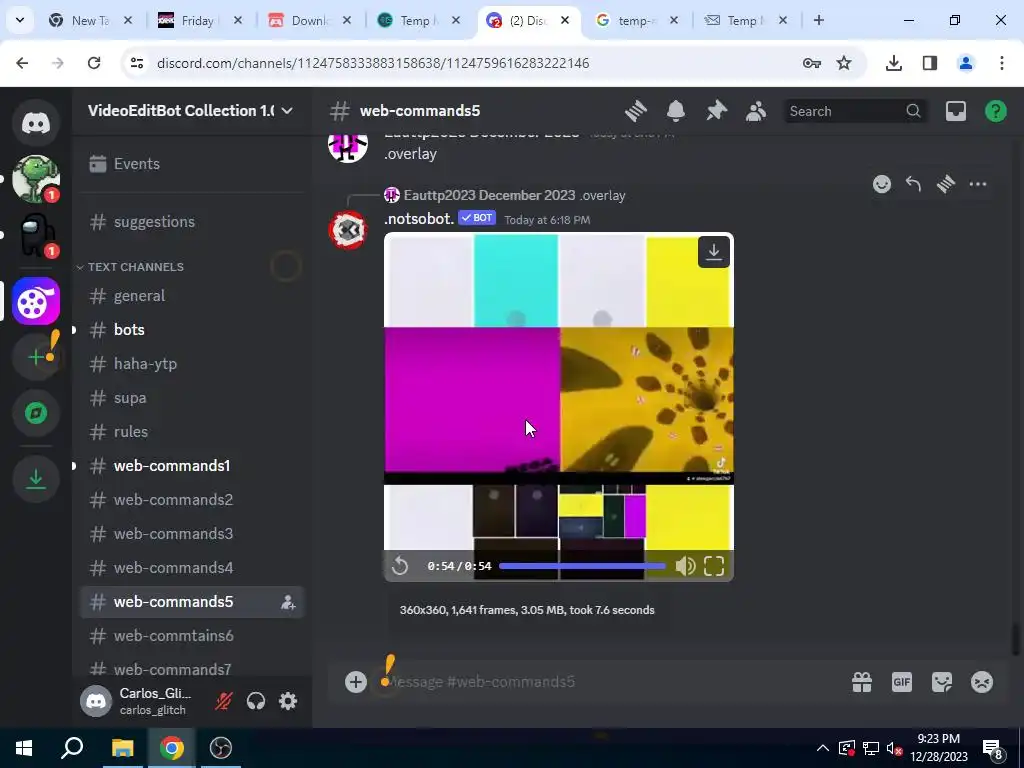Replay the video with restart button
This screenshot has width=1024, height=768.
[400, 566]
